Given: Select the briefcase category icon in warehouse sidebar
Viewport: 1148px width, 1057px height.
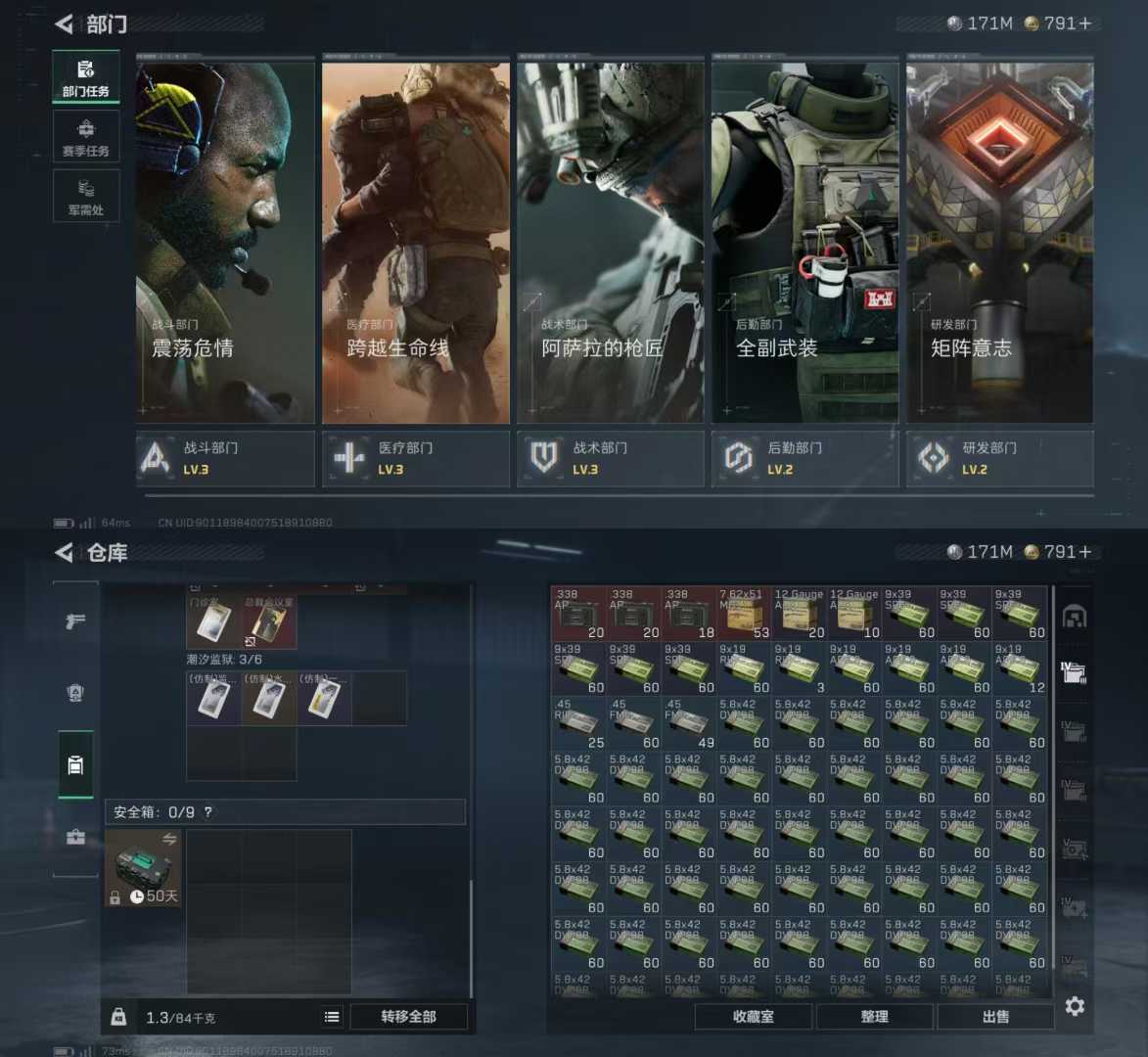Looking at the screenshot, I should click(x=75, y=838).
